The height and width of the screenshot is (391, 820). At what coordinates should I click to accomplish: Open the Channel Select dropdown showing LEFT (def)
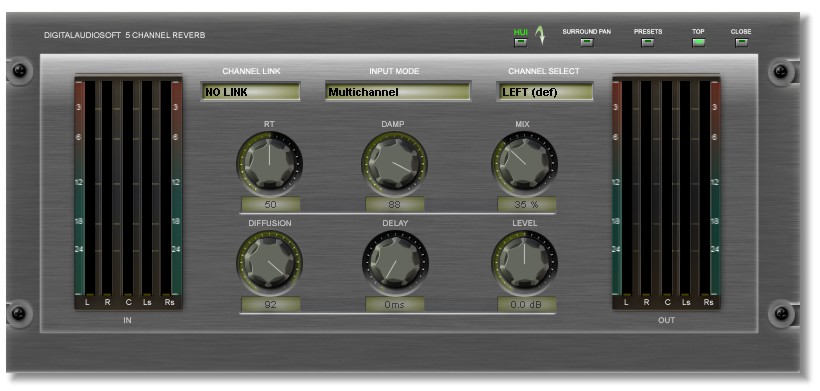point(544,92)
